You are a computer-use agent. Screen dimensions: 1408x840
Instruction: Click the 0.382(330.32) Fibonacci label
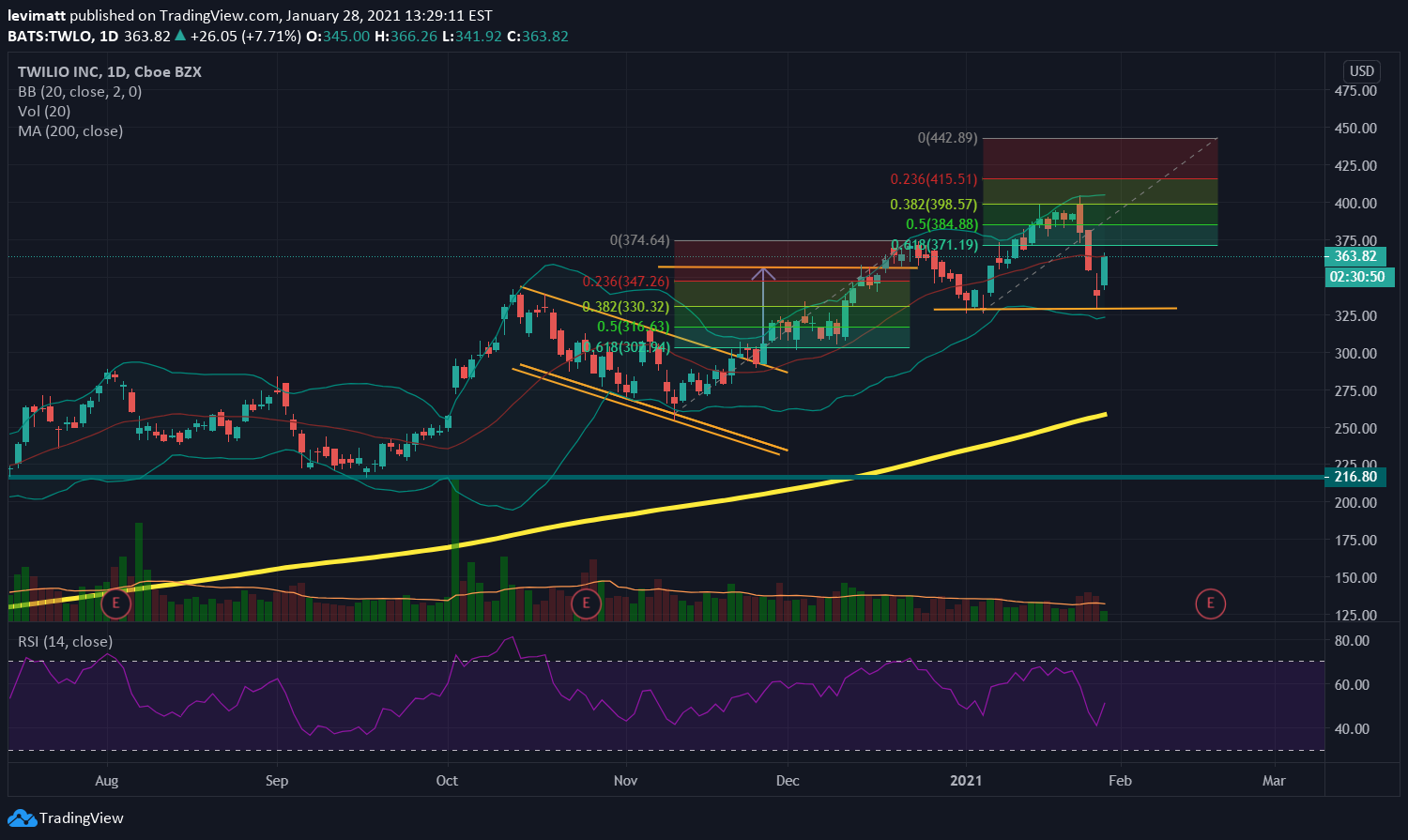click(626, 307)
